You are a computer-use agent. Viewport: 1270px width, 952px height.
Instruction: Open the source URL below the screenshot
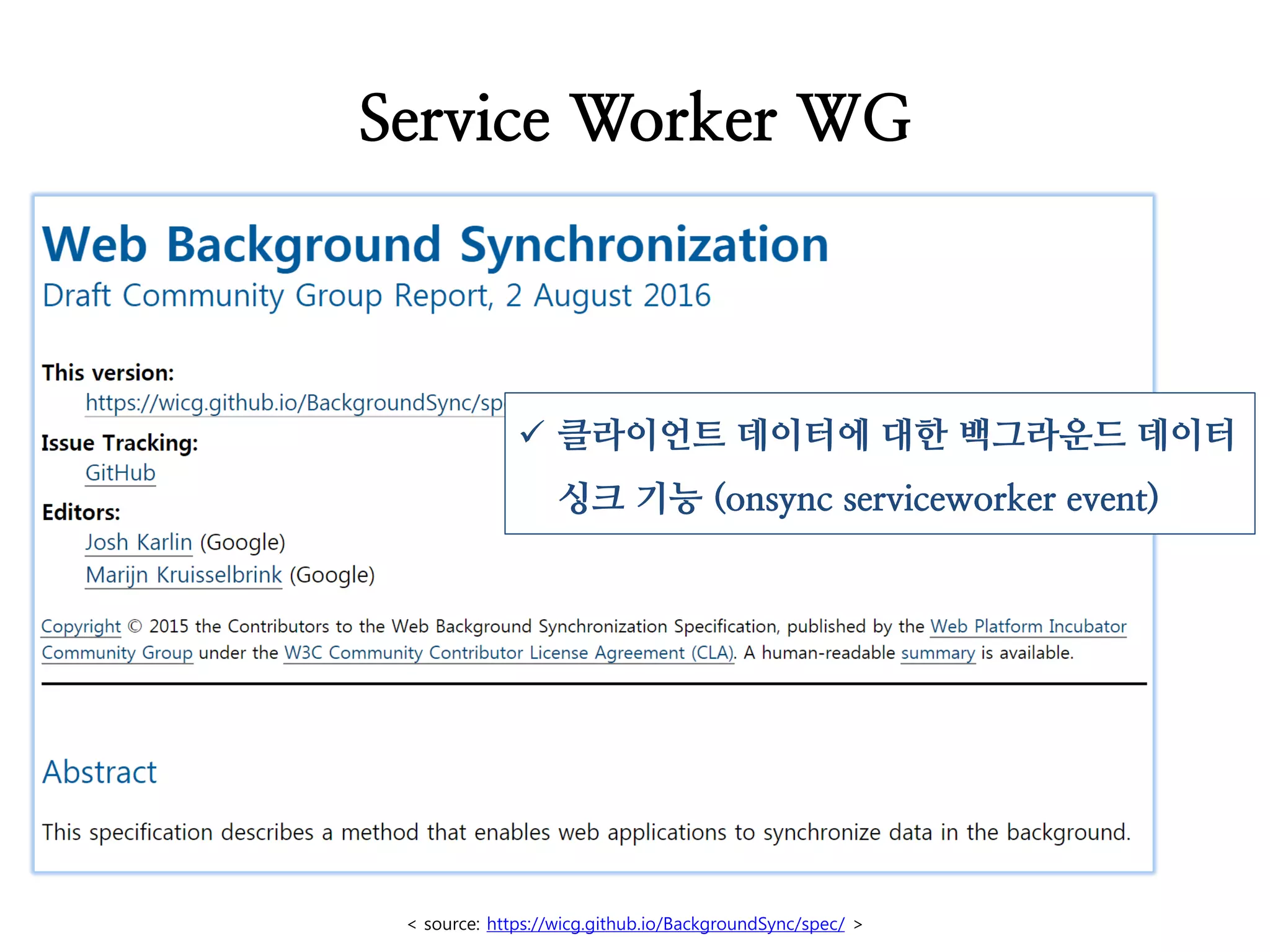665,924
